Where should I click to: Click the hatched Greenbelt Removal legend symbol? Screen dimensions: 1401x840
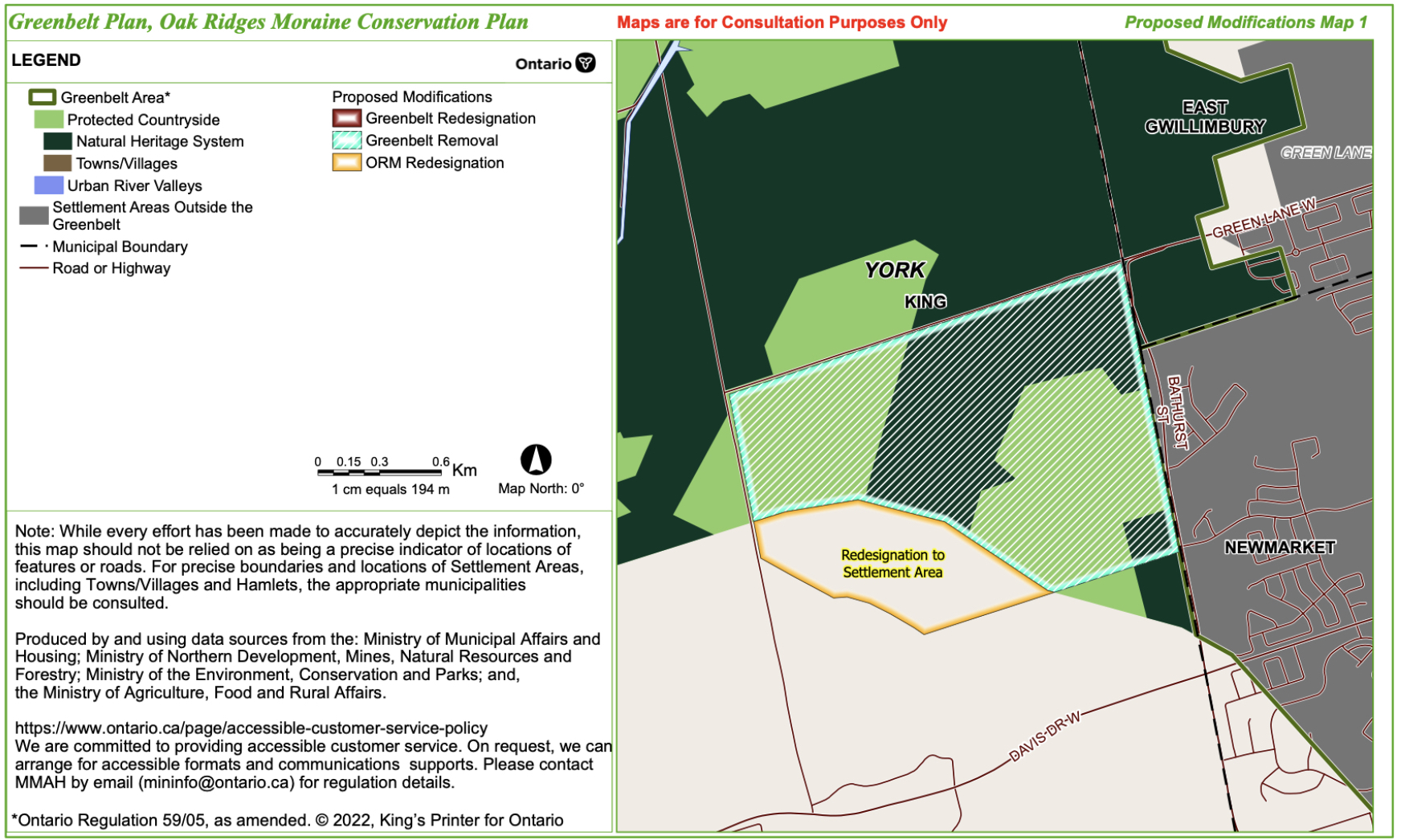[x=347, y=141]
